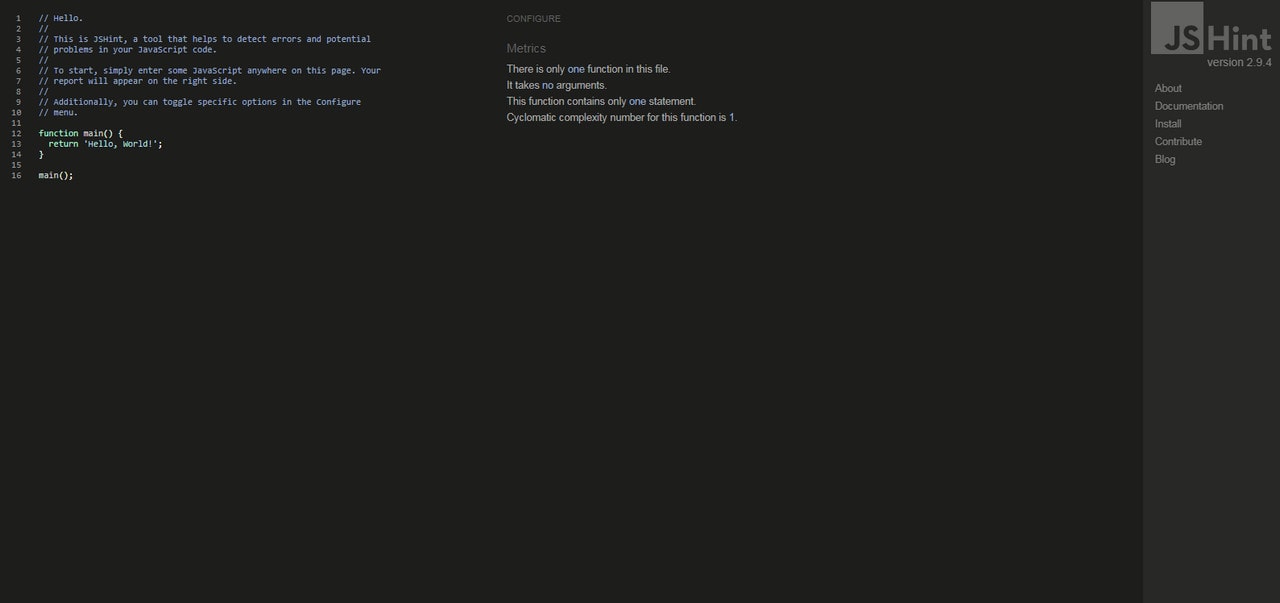Click the closing brace on line 14
This screenshot has width=1280, height=603.
[x=41, y=155]
